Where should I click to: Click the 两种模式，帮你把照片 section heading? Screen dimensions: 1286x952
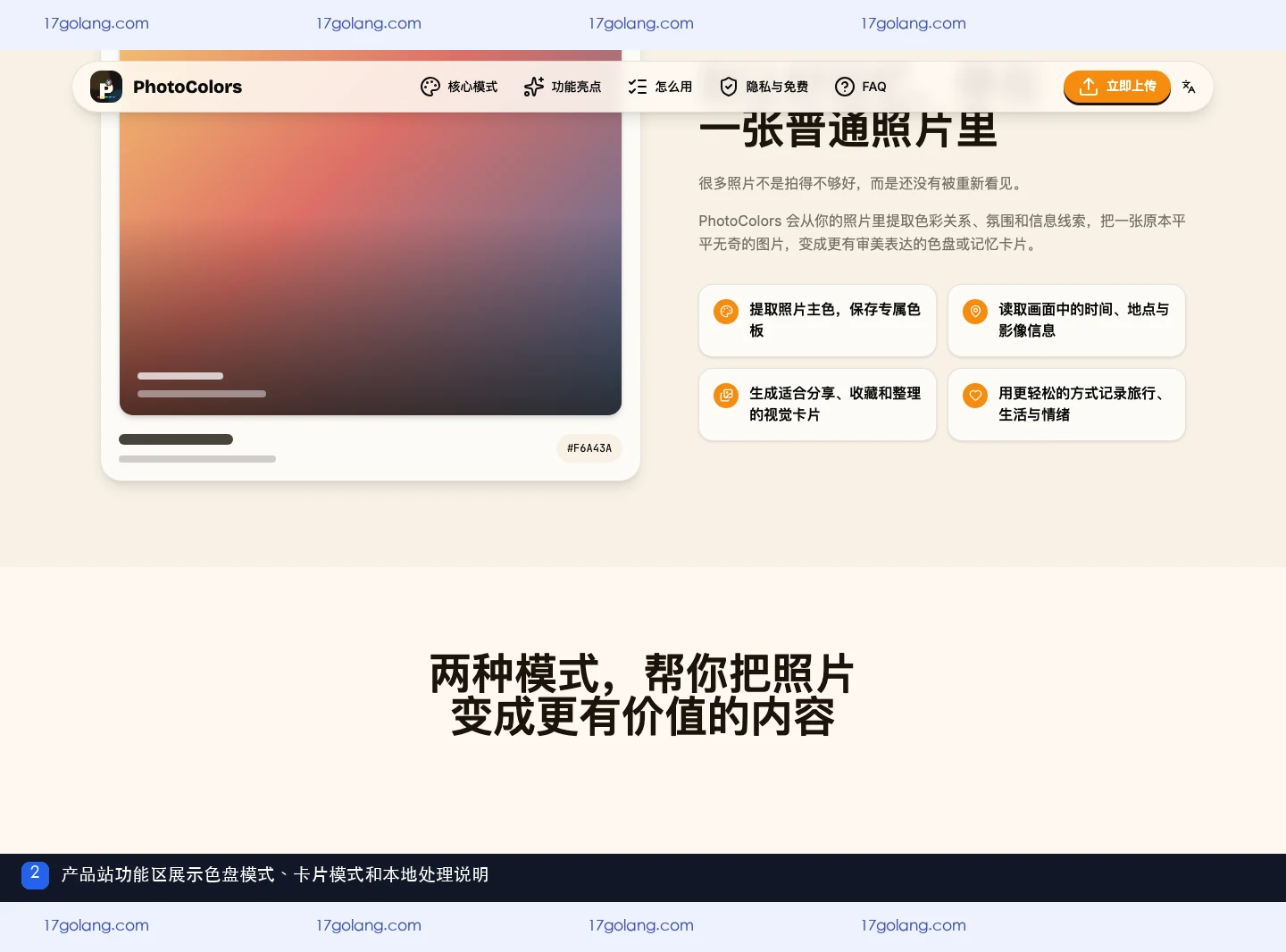[643, 695]
